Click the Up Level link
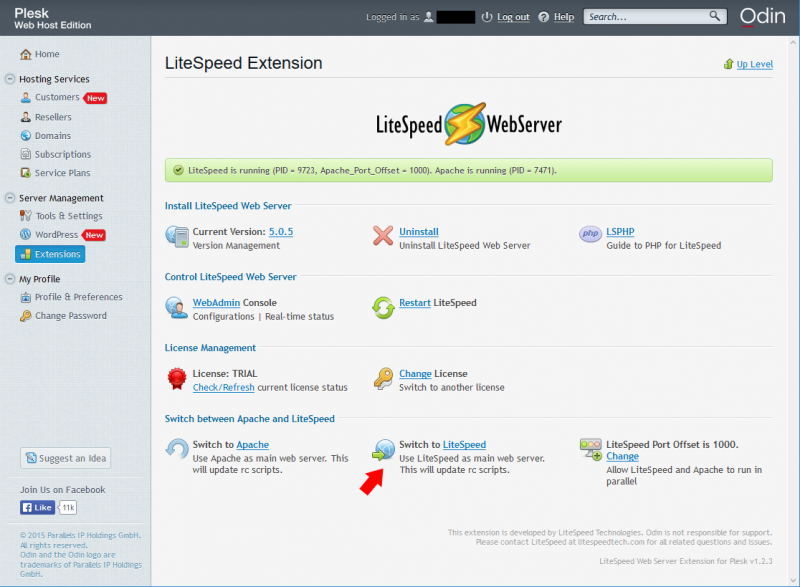Screen dimensions: 800x587 click(755, 64)
